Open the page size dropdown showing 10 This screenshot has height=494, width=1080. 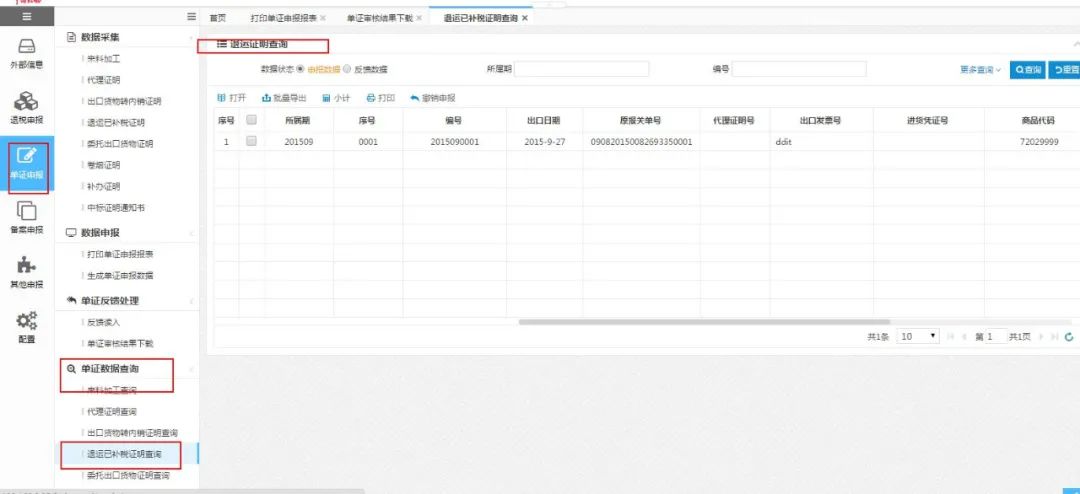(919, 337)
